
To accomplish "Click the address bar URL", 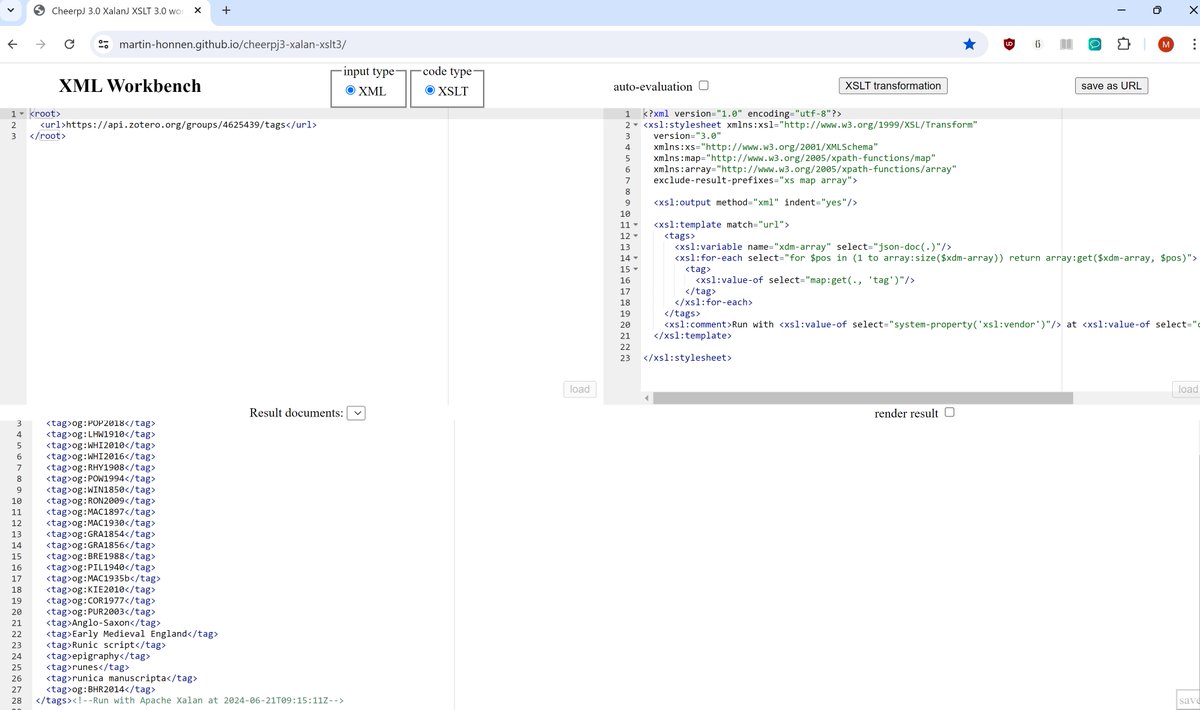I will (x=233, y=44).
